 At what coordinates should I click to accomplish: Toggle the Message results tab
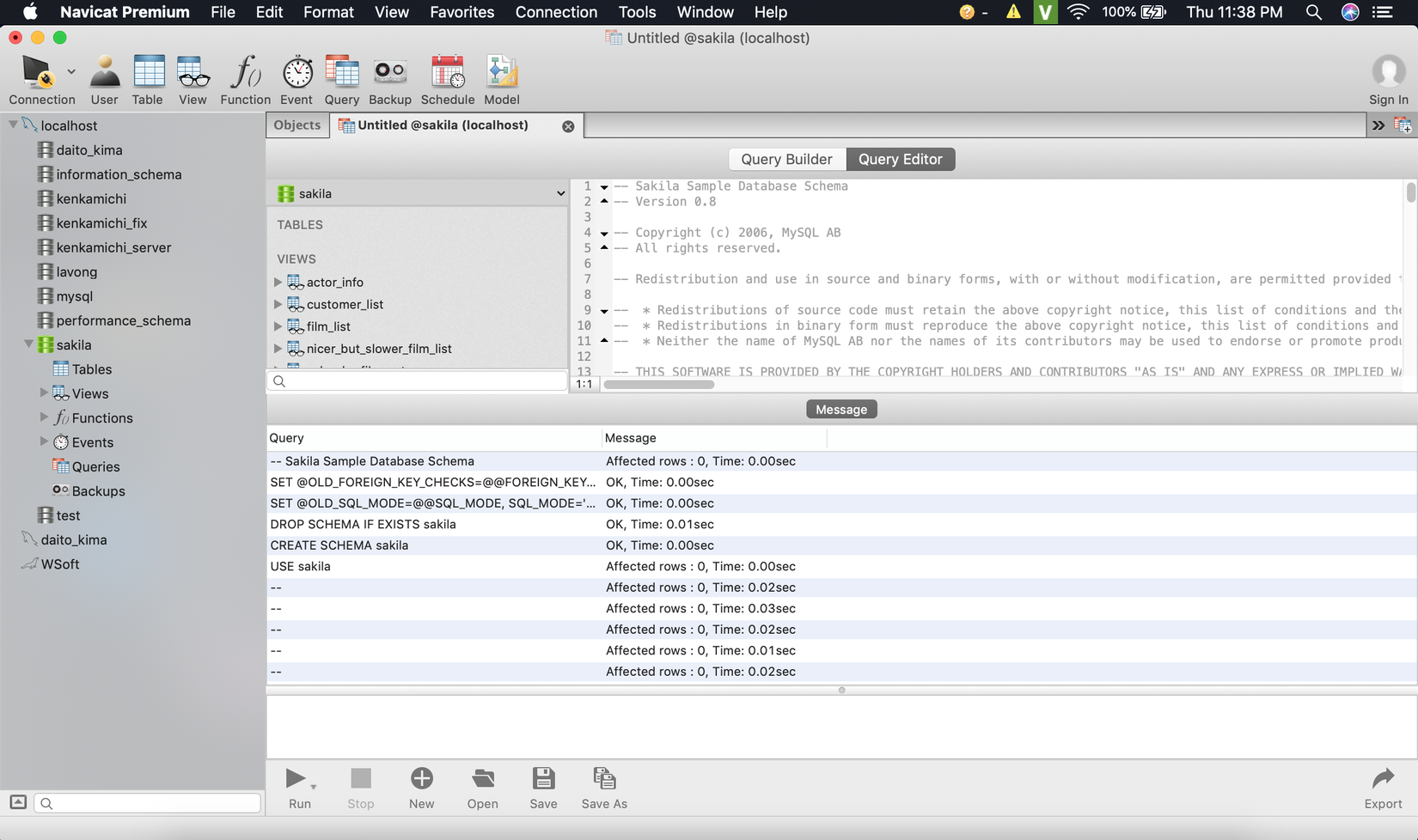841,410
